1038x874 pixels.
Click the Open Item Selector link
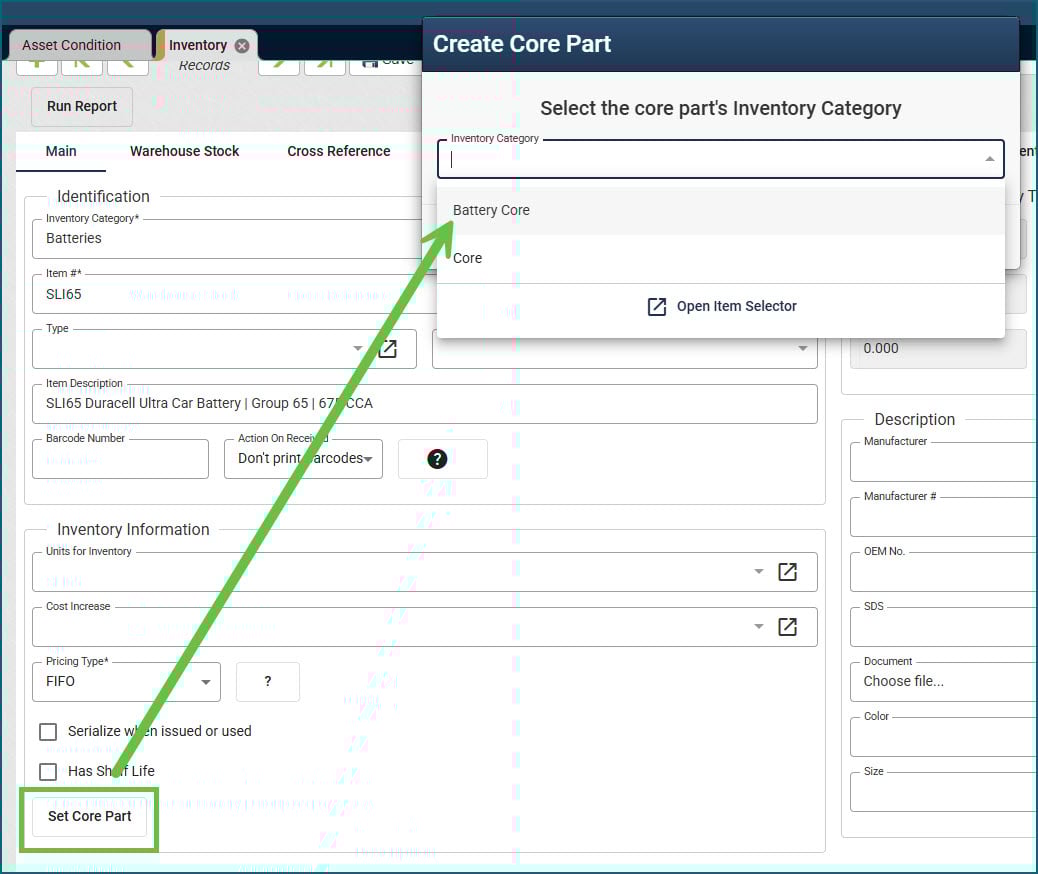click(721, 306)
